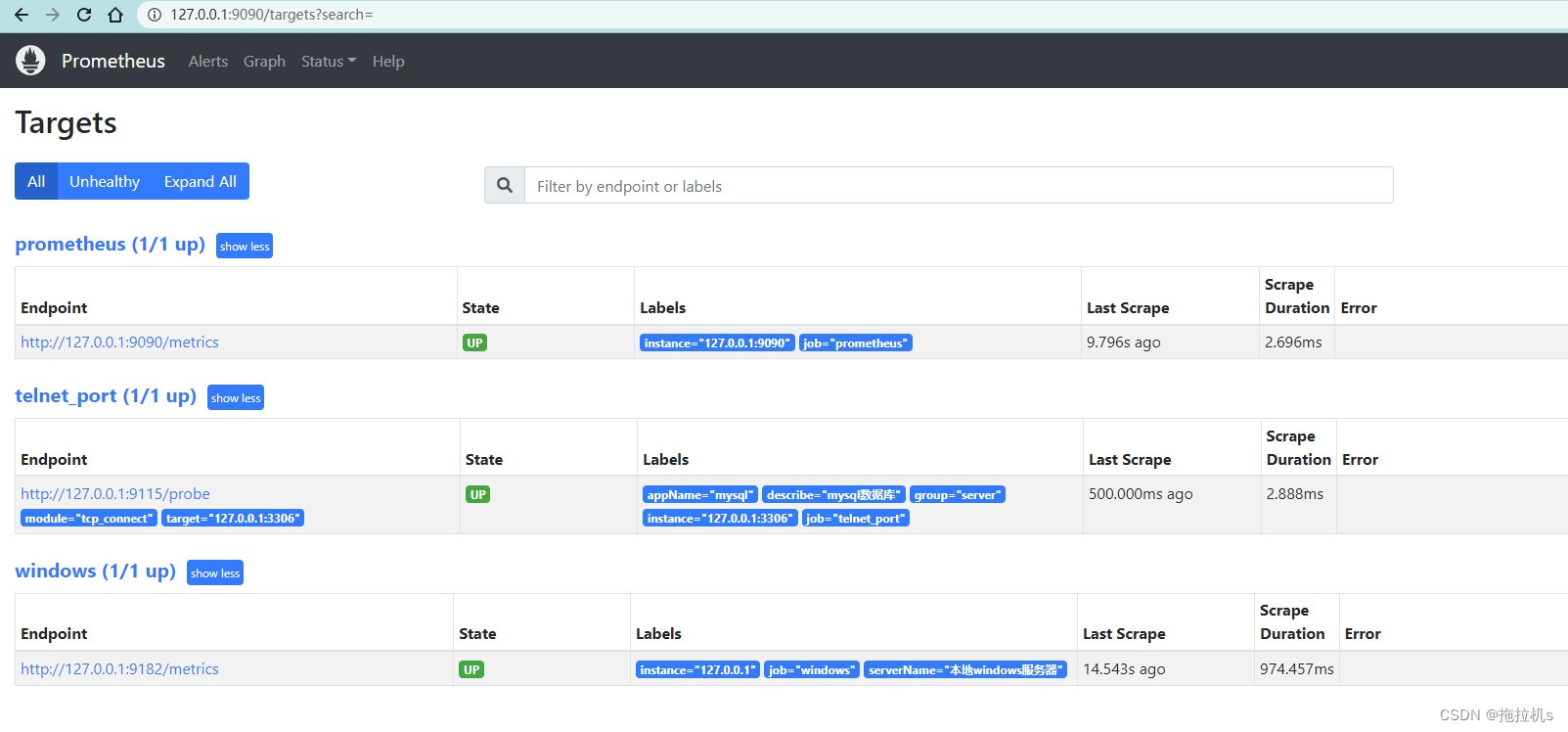Image resolution: width=1568 pixels, height=732 pixels.
Task: Expand the Status dropdown menu
Action: [x=329, y=61]
